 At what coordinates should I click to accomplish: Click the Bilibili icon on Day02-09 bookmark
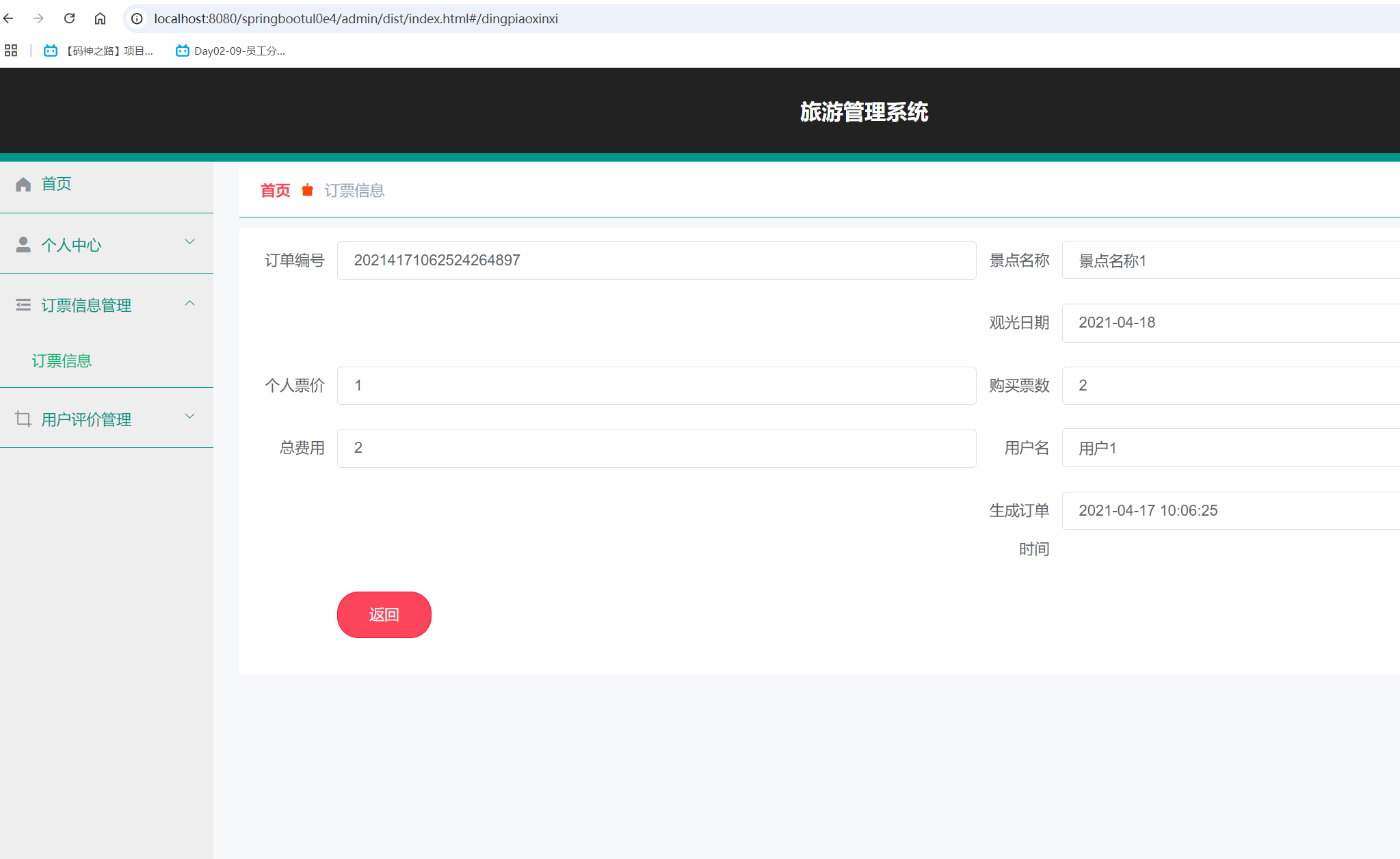pos(181,50)
